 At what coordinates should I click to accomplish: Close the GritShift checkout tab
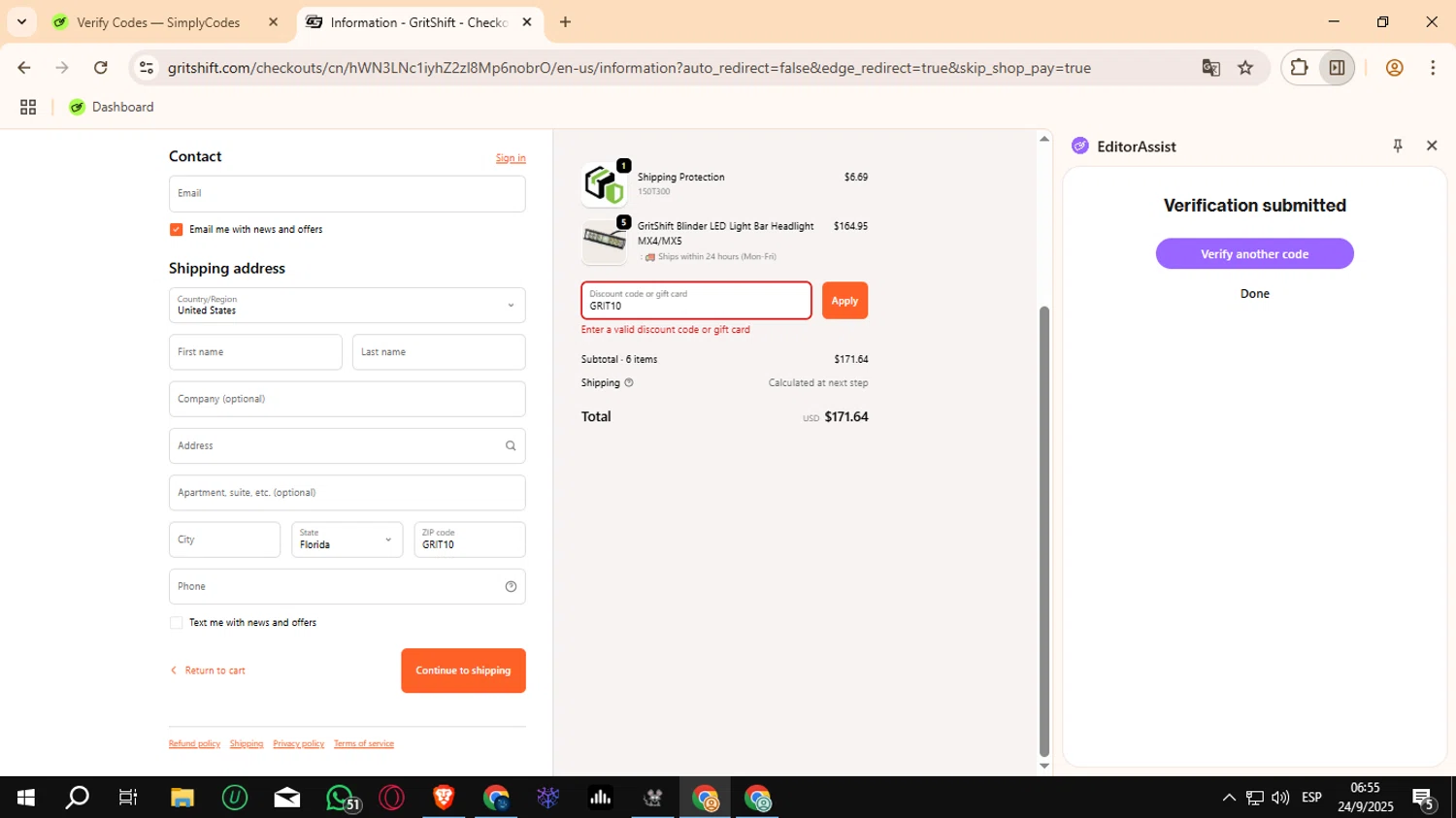[527, 22]
